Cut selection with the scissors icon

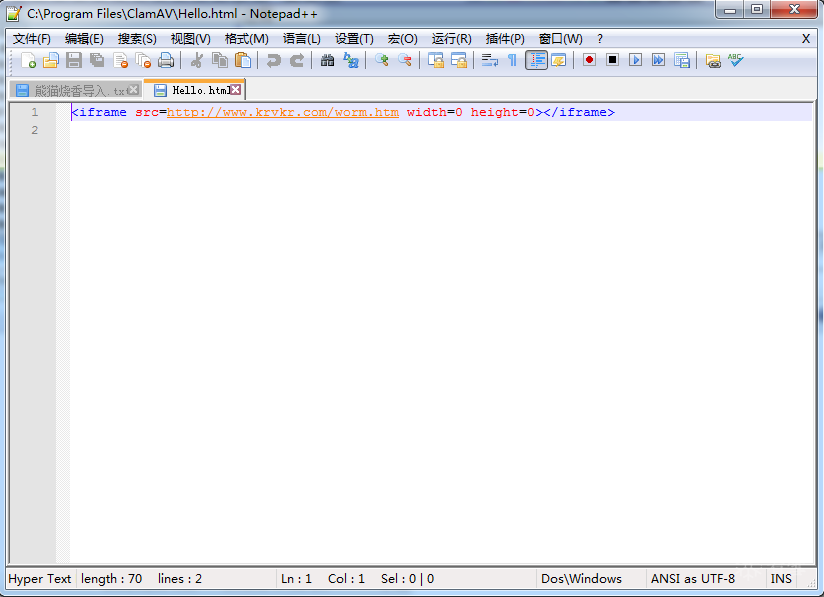197,60
